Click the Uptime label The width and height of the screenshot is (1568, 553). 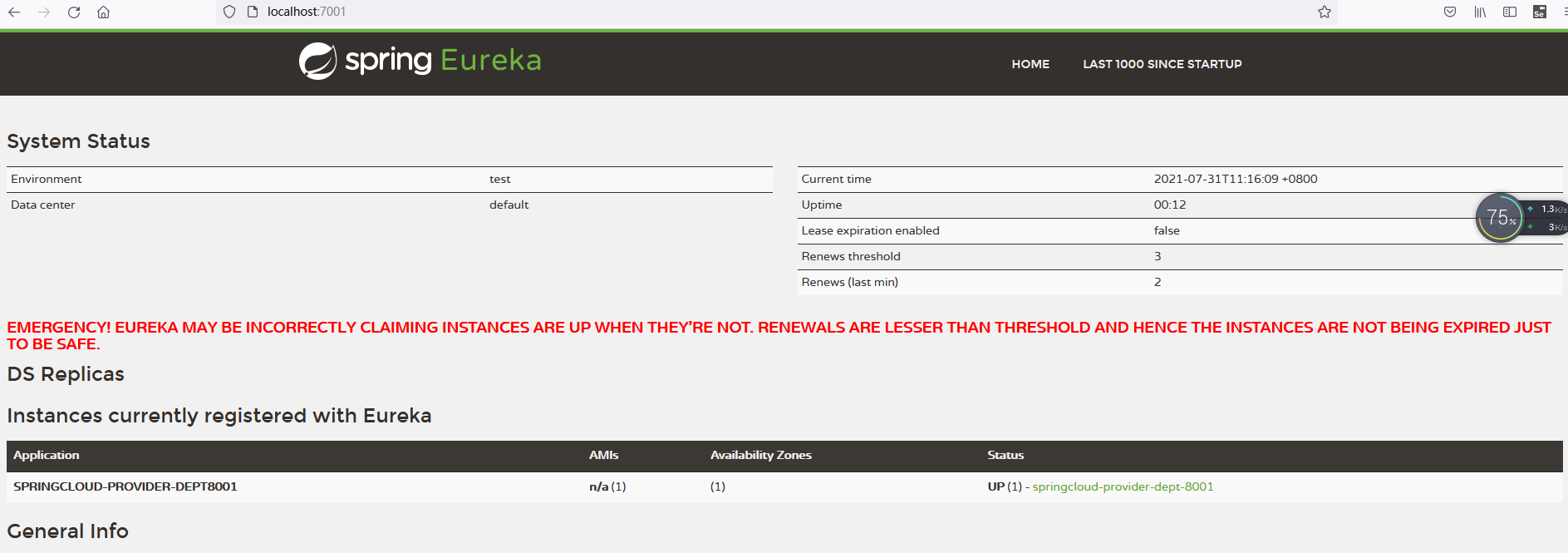pos(822,205)
